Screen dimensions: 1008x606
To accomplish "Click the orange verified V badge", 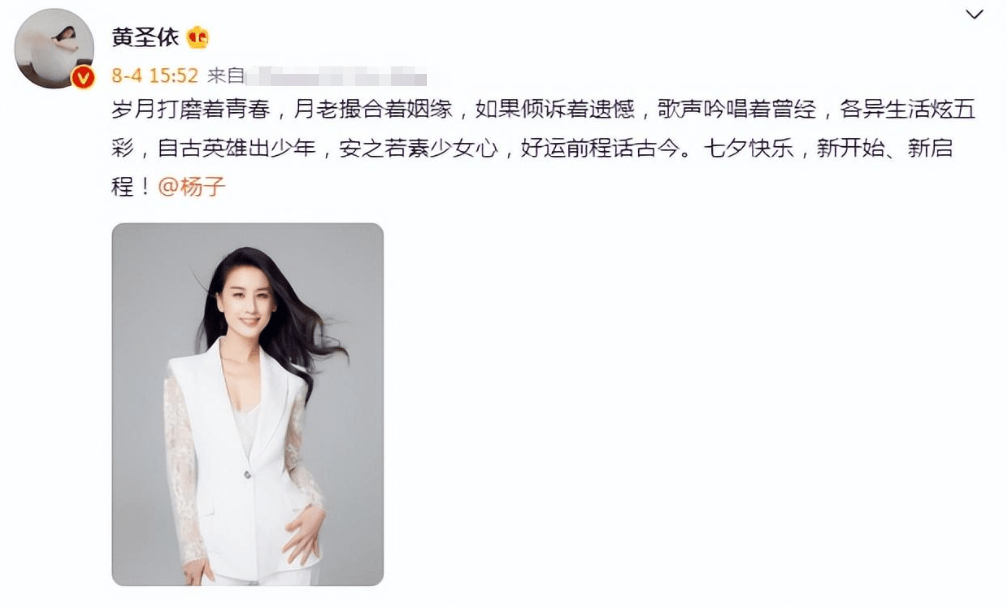I will coord(83,78).
